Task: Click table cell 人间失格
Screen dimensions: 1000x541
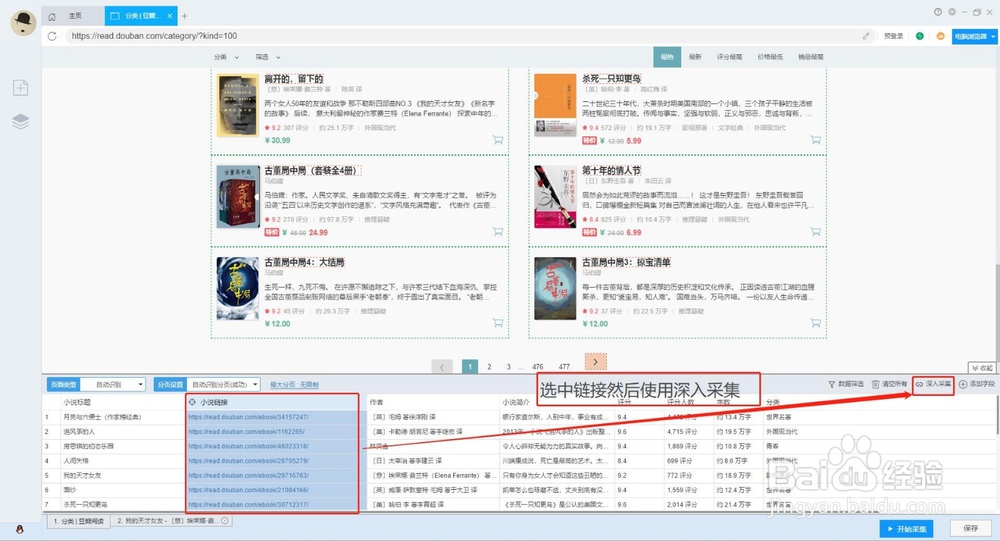Action: coord(76,461)
